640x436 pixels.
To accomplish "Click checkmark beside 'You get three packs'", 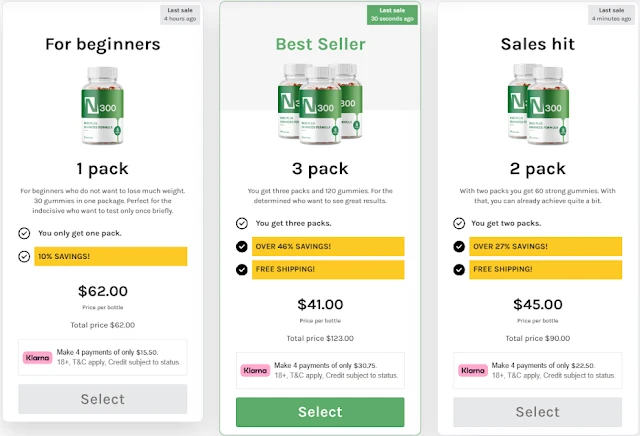I will point(242,223).
